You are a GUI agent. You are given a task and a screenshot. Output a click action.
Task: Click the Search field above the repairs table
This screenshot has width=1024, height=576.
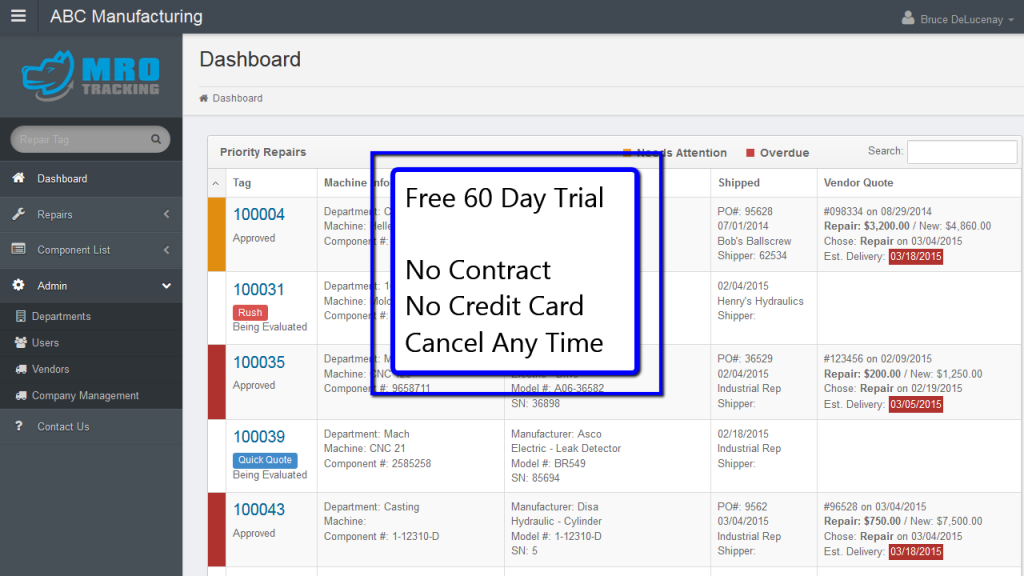962,151
